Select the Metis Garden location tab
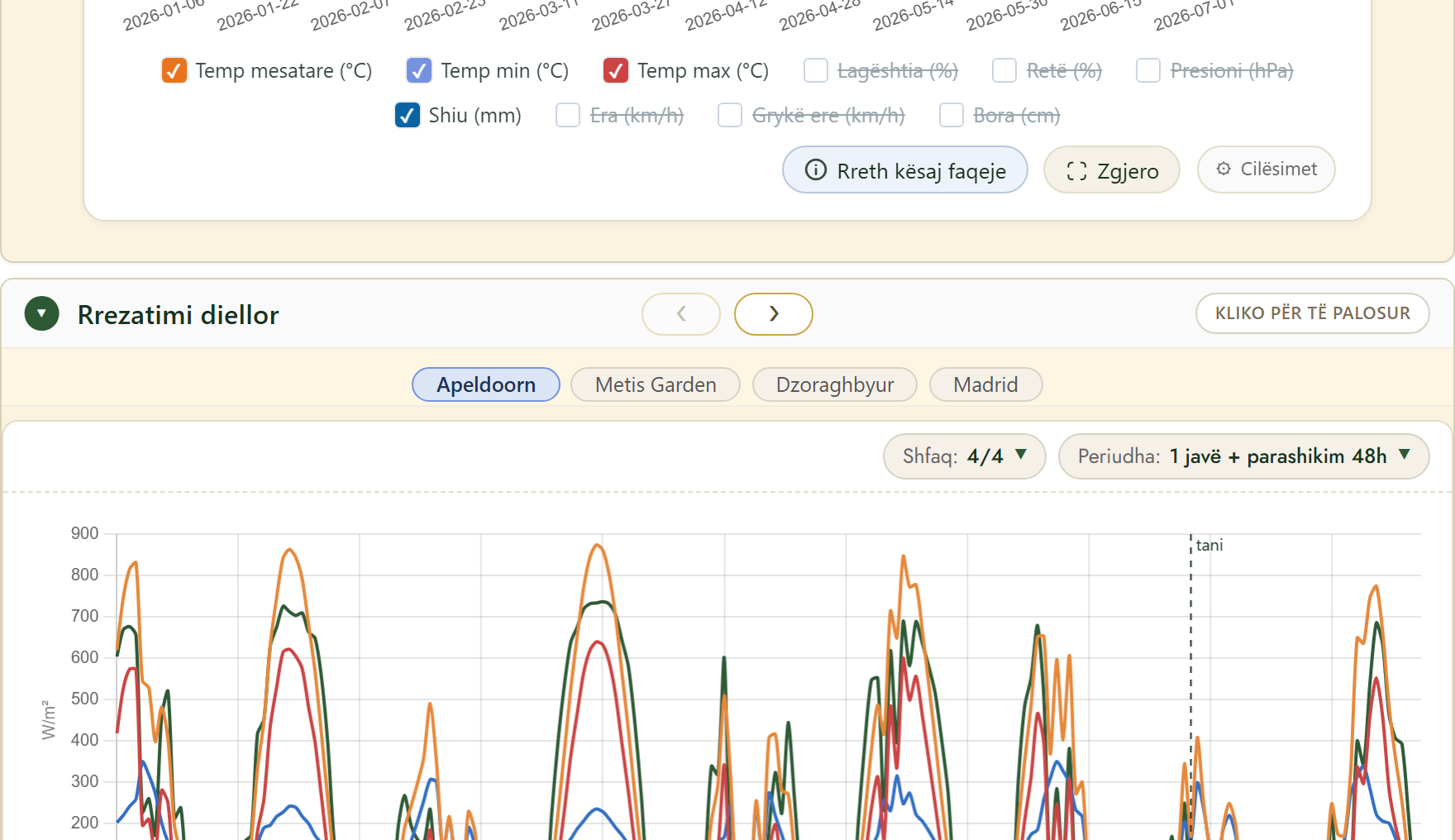Screen dimensions: 1455x840 coord(656,384)
